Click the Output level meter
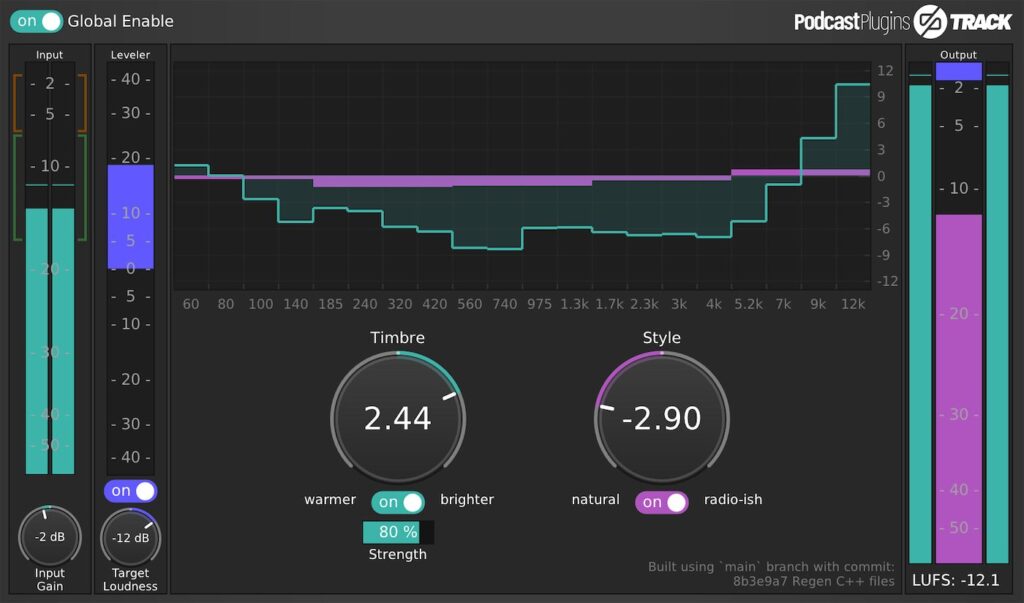Image resolution: width=1024 pixels, height=603 pixels. pyautogui.click(x=958, y=300)
